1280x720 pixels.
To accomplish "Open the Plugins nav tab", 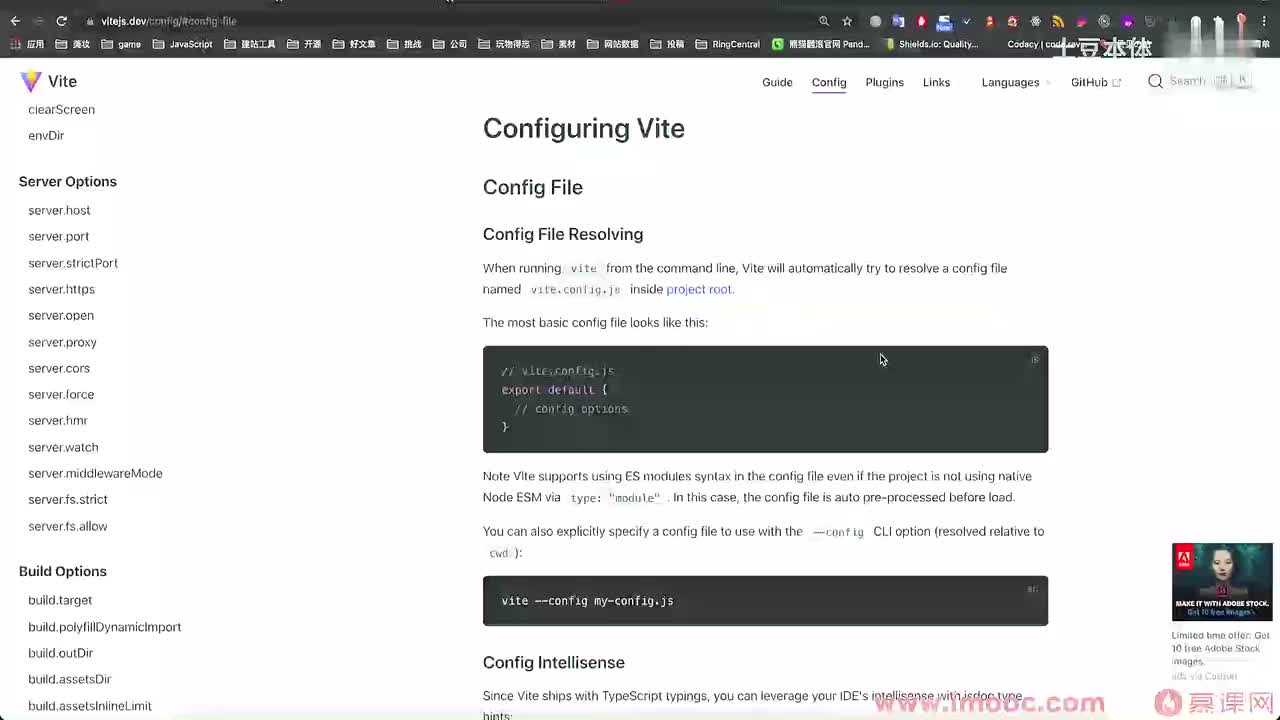I will 884,82.
